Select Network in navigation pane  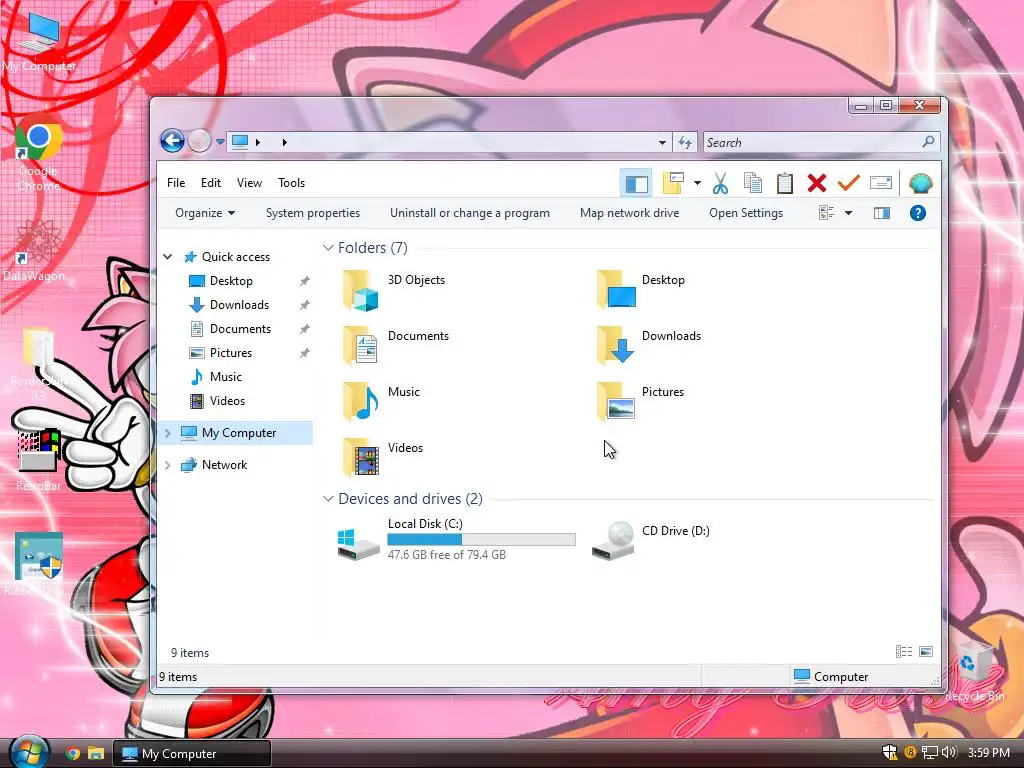point(224,465)
